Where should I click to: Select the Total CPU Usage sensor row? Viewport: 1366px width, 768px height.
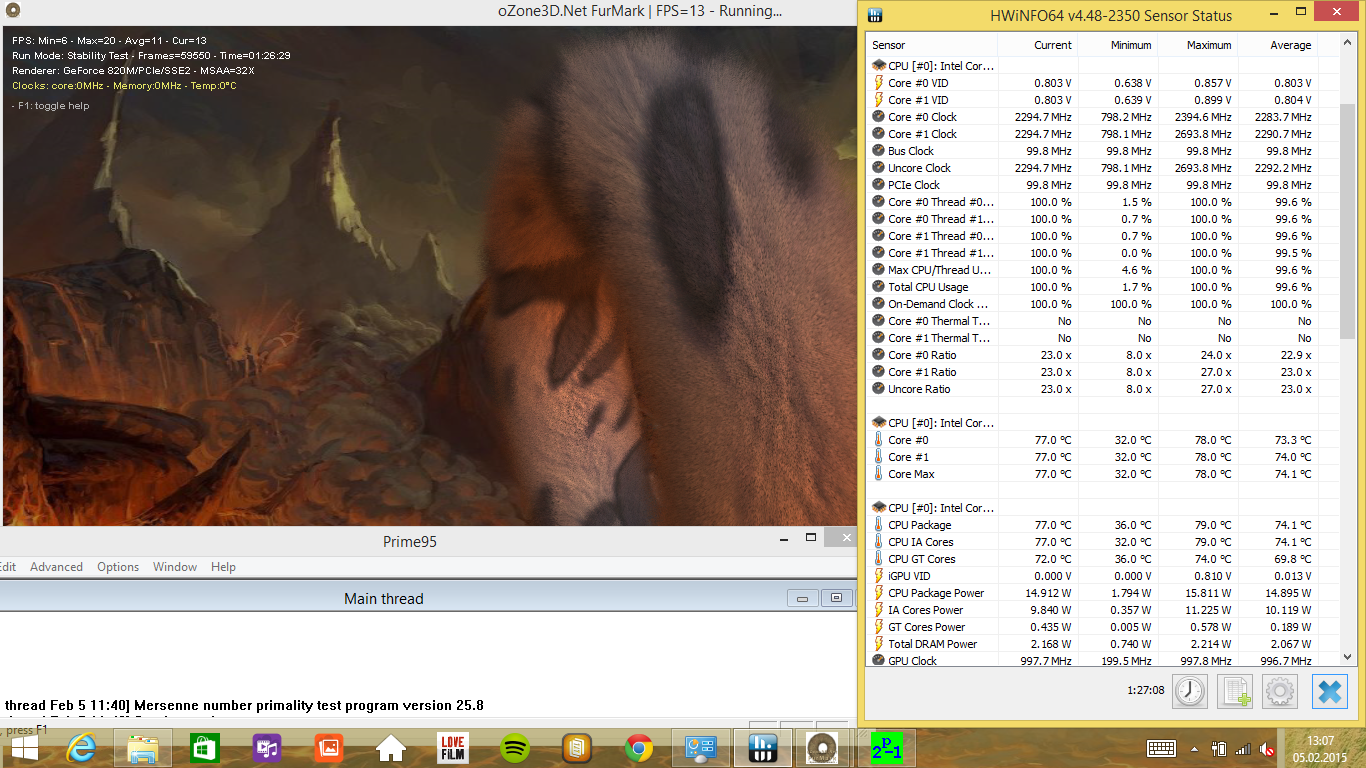click(x=1092, y=287)
